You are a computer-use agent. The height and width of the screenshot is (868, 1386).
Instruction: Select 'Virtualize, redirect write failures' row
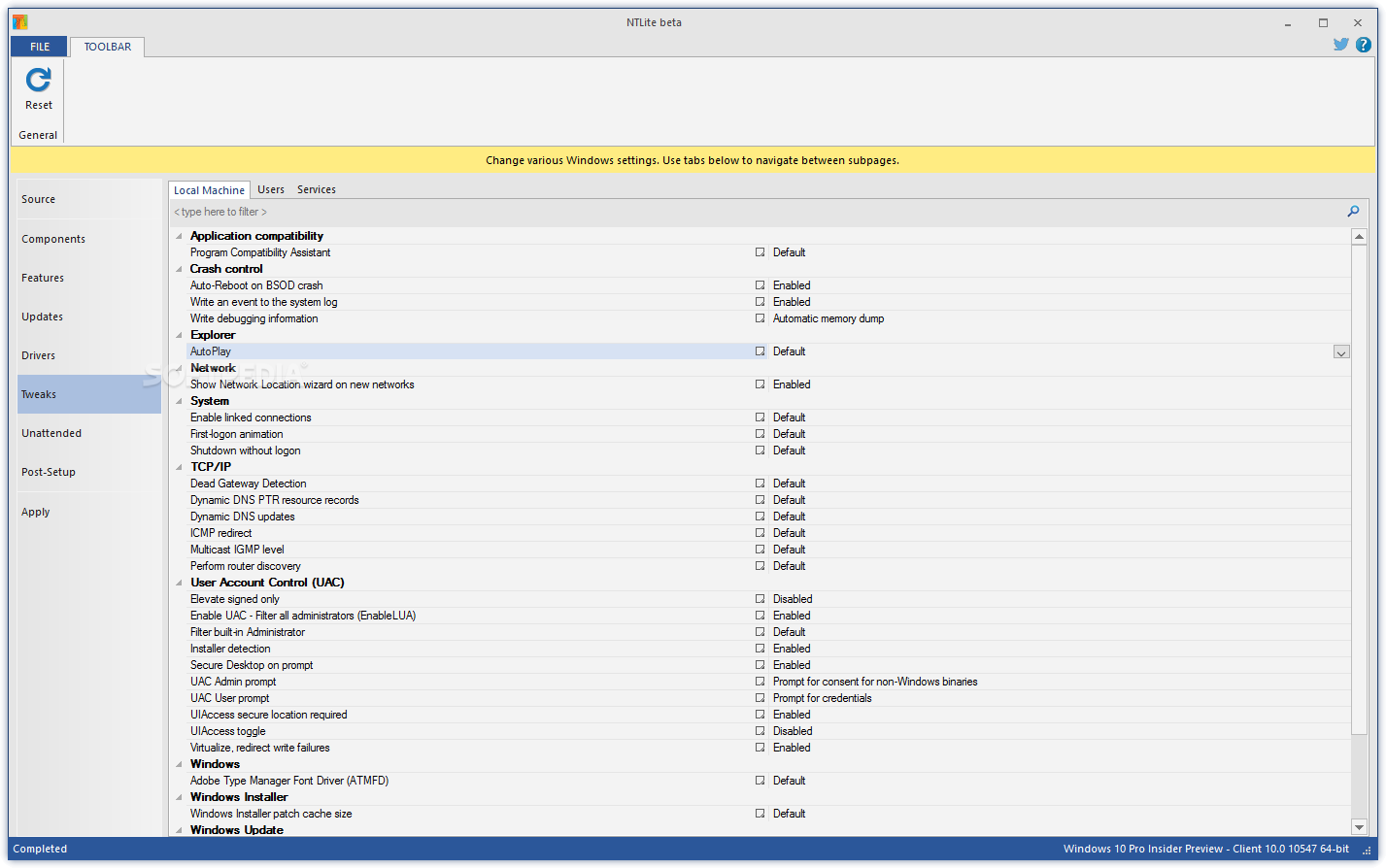767,748
